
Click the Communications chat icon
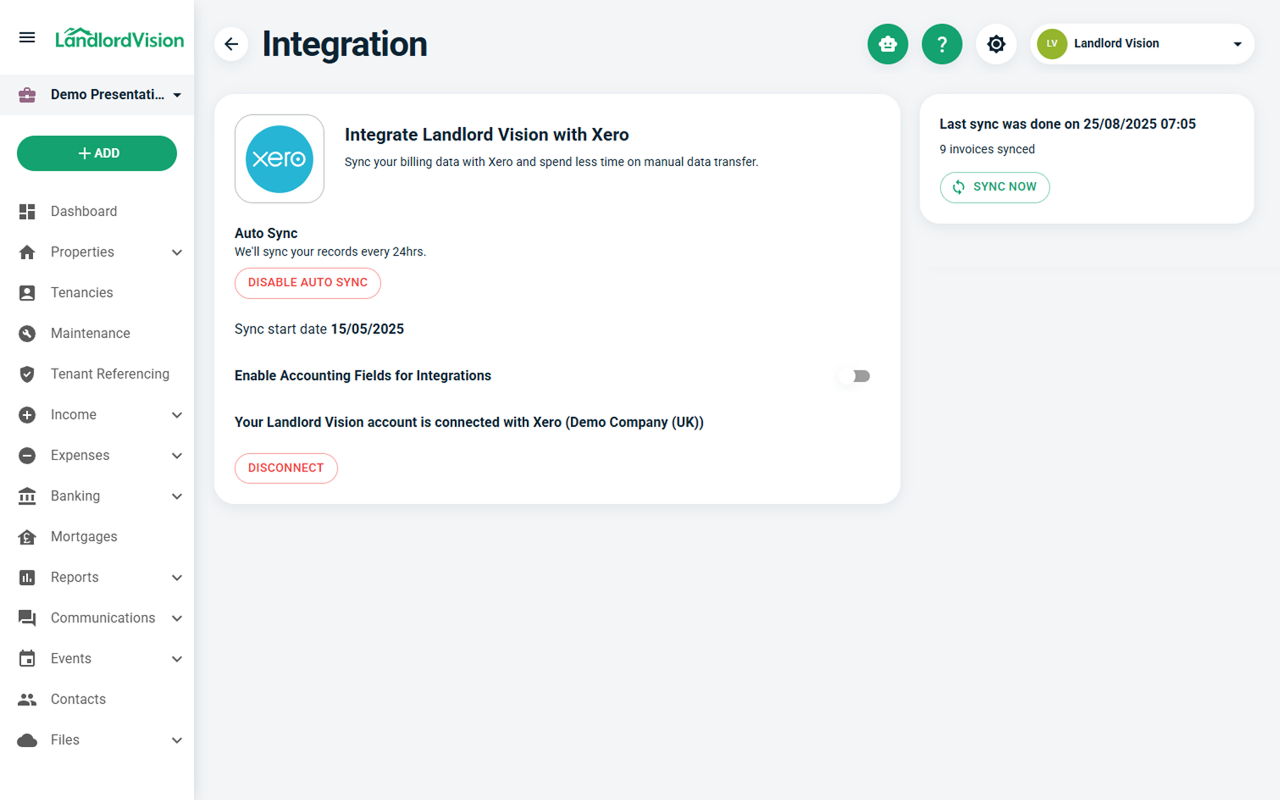click(x=27, y=618)
